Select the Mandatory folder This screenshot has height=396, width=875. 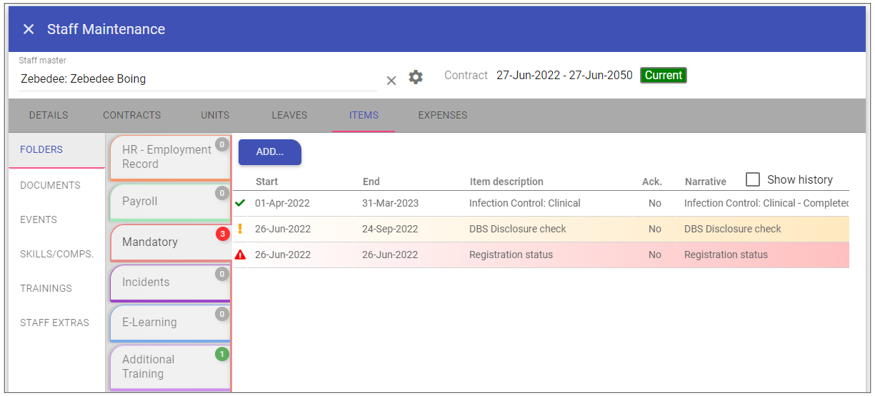(170, 243)
